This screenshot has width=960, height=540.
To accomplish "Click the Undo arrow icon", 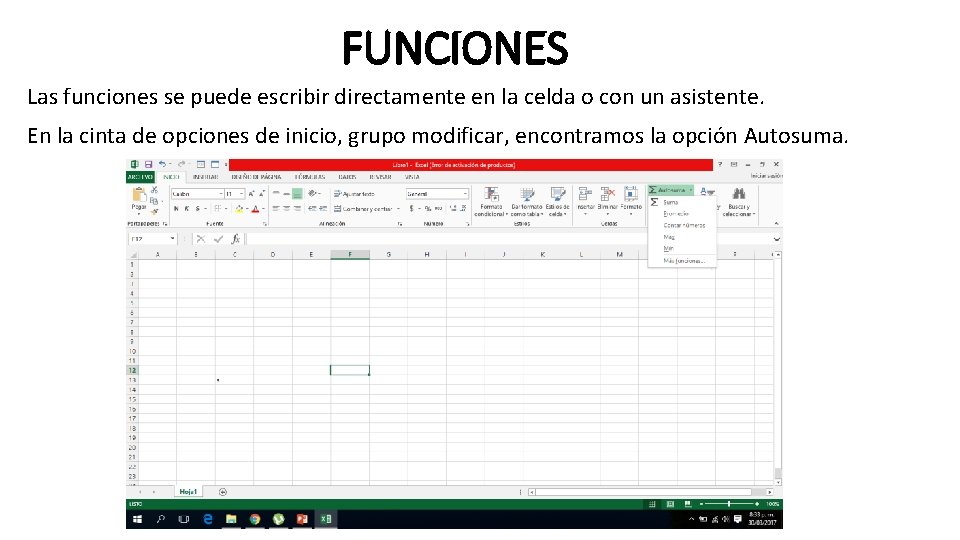I will click(x=162, y=164).
